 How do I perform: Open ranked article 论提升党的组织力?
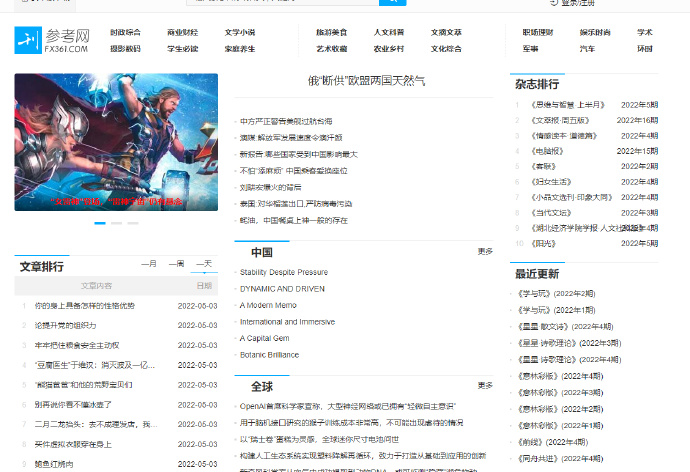66,325
